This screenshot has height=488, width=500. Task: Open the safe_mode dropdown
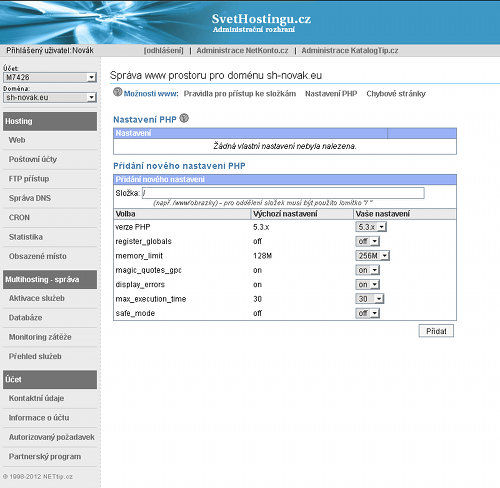pyautogui.click(x=367, y=313)
